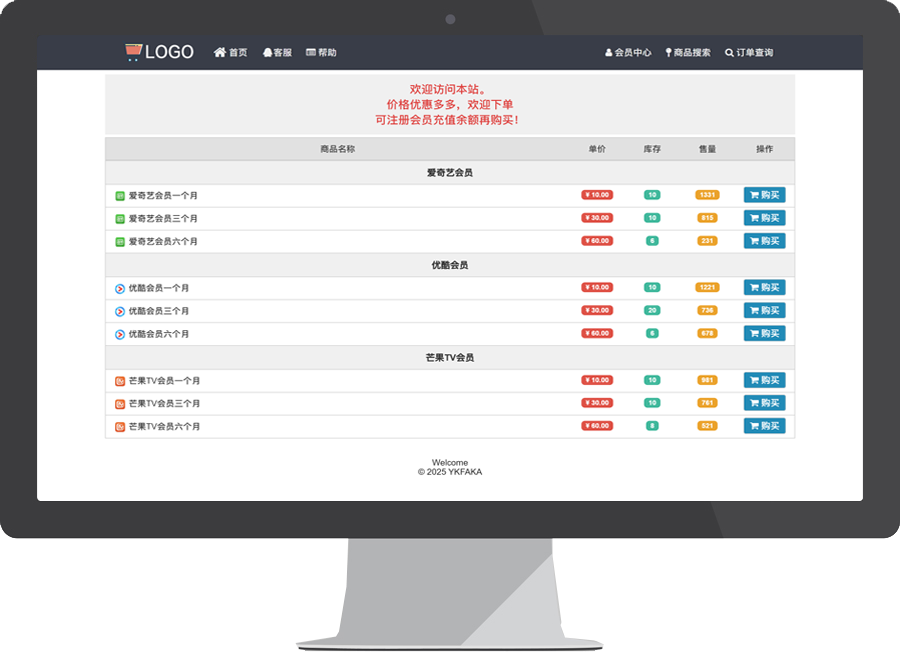Viewport: 900px width, 652px height.
Task: Open 商品搜索 product search
Action: 688,53
